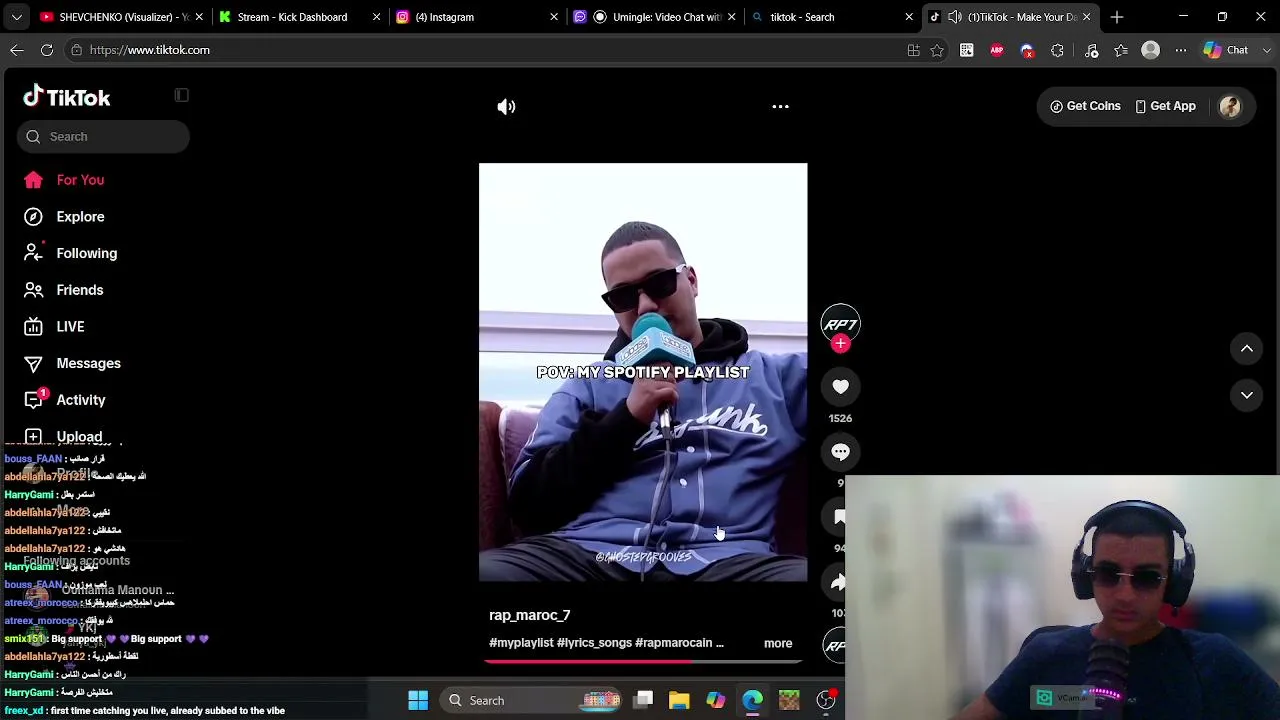Screen dimensions: 1280x720
Task: Open the Activity notifications
Action: (x=65, y=400)
